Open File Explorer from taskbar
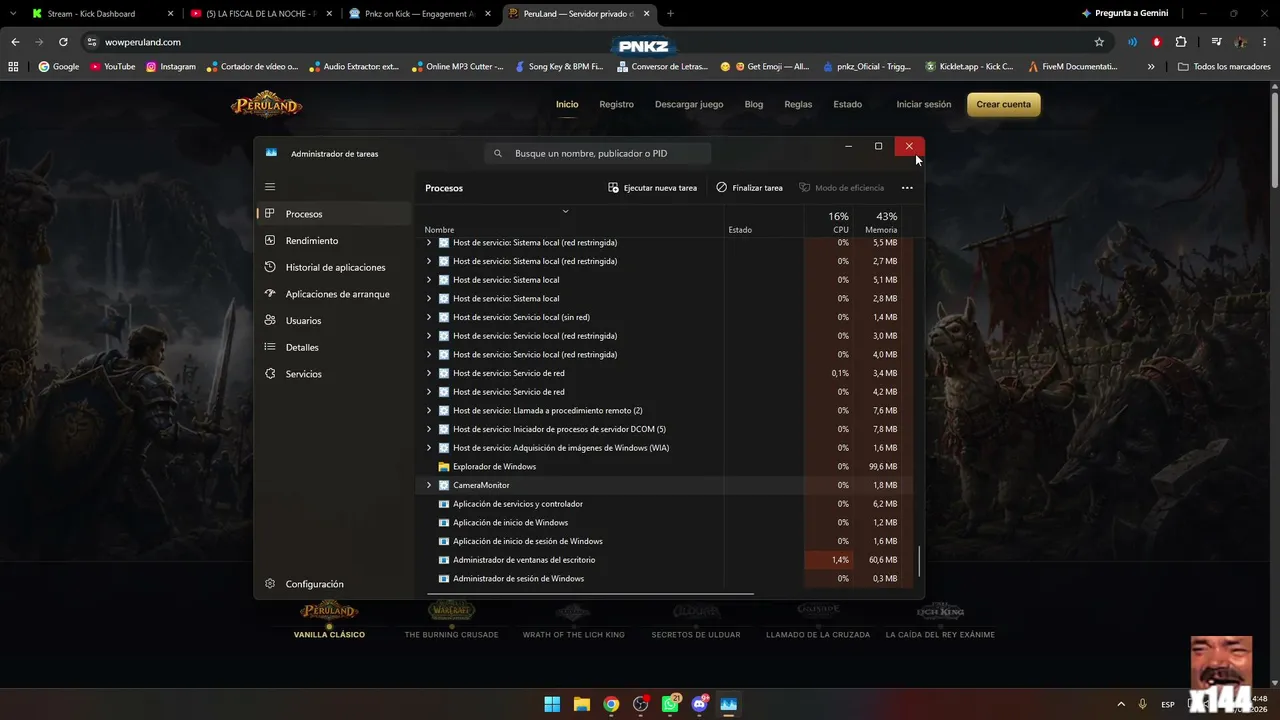 [581, 704]
